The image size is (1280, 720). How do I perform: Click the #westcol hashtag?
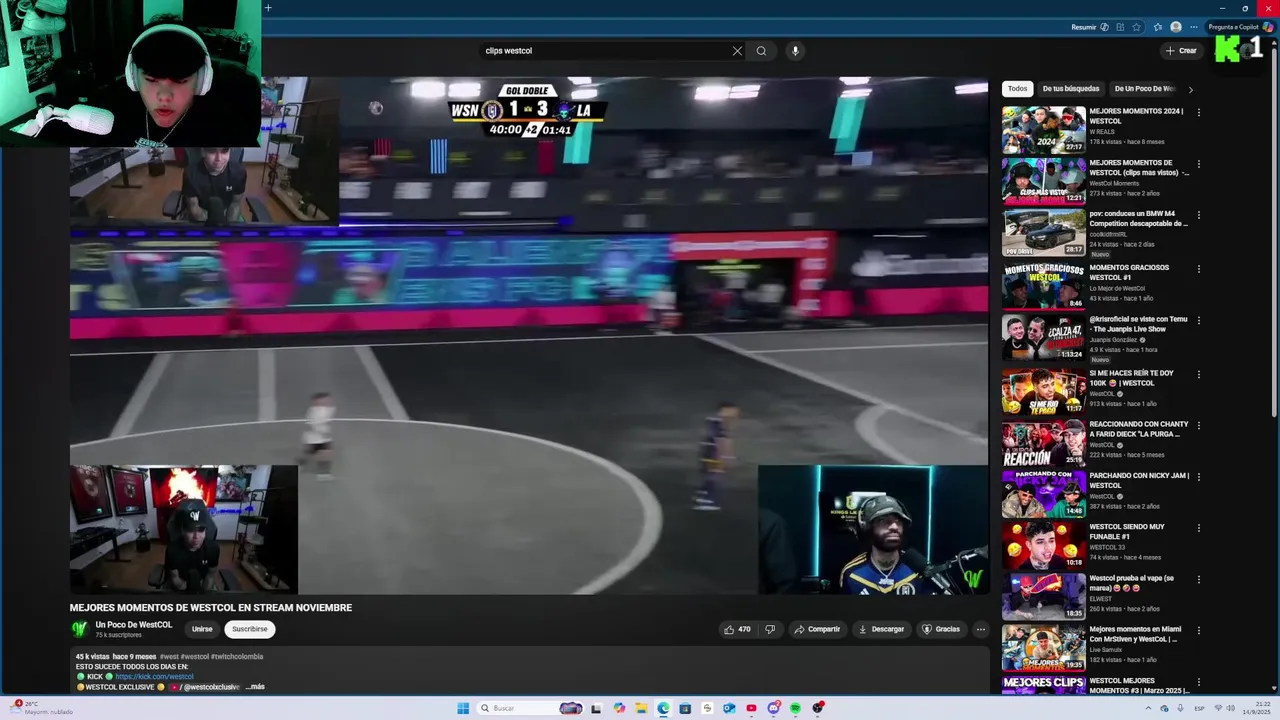(195, 657)
